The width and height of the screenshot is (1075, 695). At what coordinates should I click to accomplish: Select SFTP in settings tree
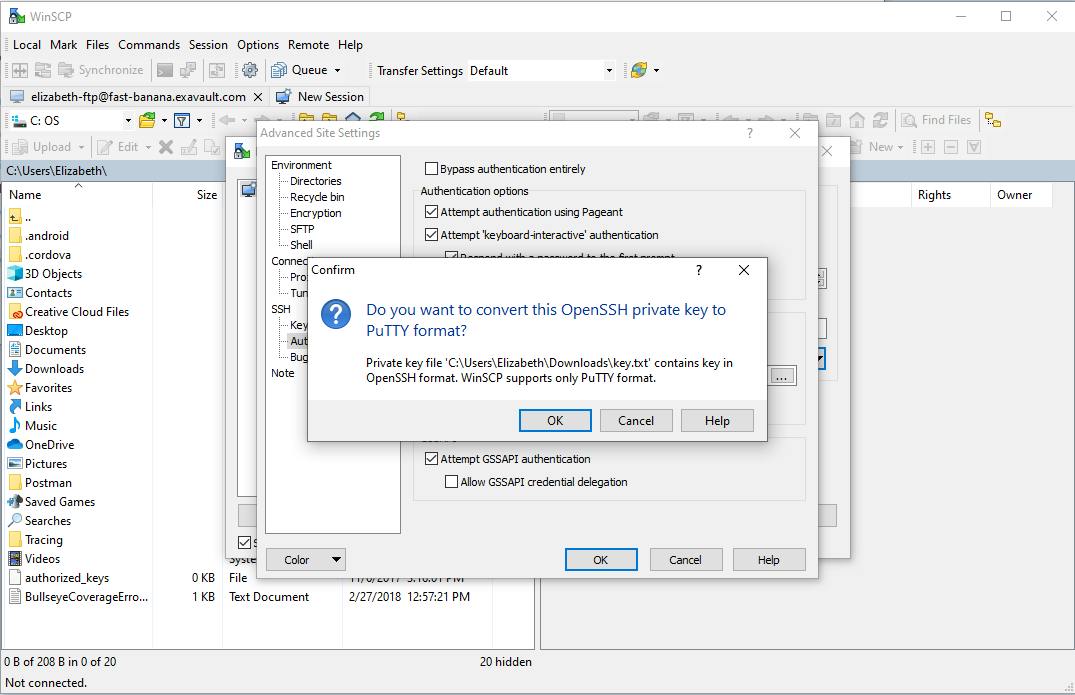pos(302,229)
